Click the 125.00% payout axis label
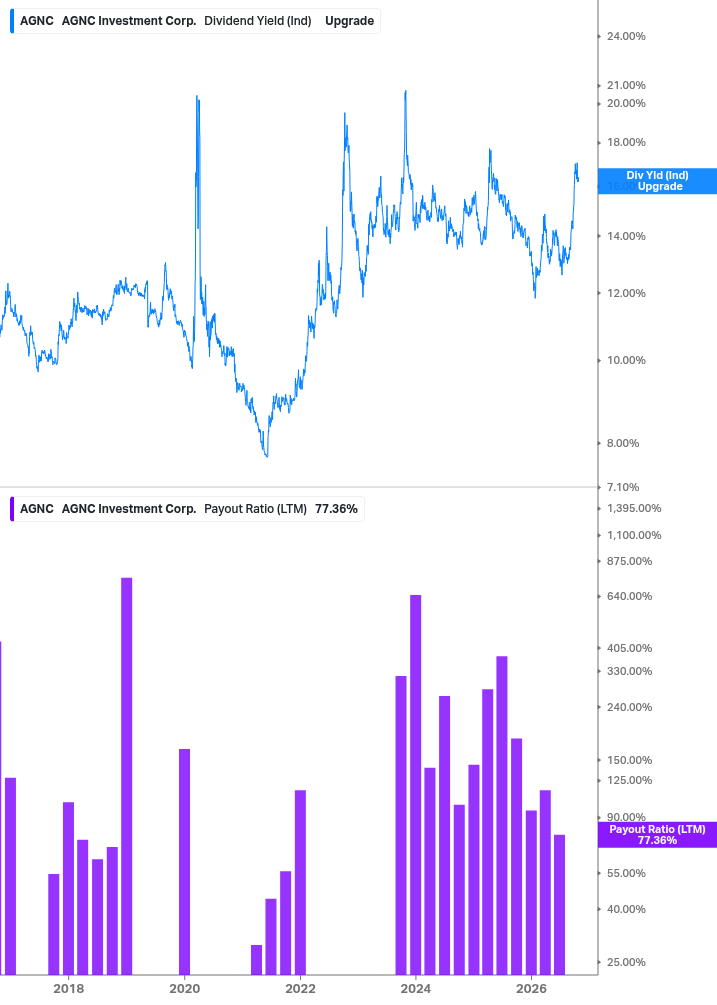This screenshot has width=717, height=1005. pos(629,780)
